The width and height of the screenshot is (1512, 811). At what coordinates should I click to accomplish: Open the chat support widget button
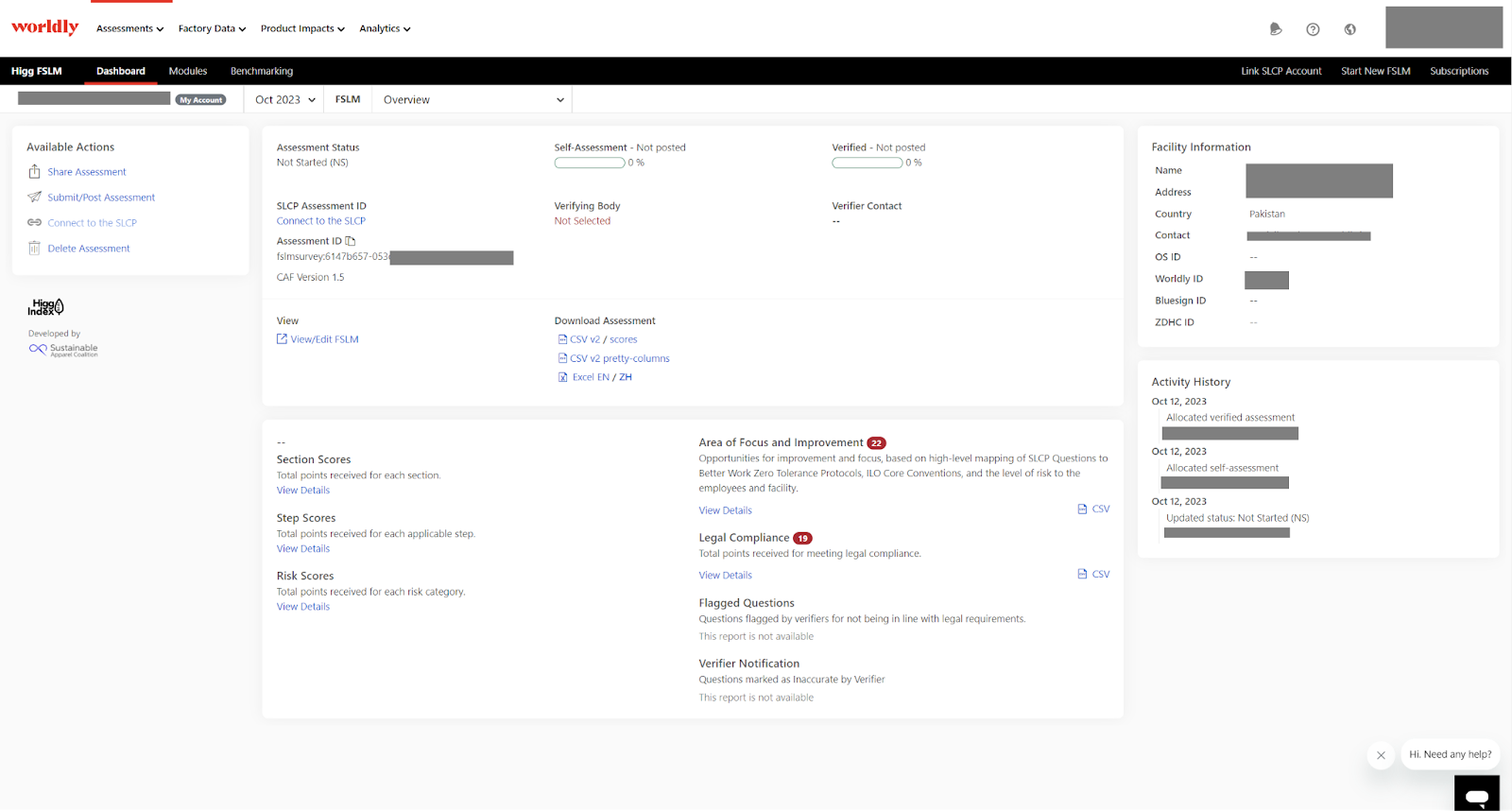pos(1476,796)
